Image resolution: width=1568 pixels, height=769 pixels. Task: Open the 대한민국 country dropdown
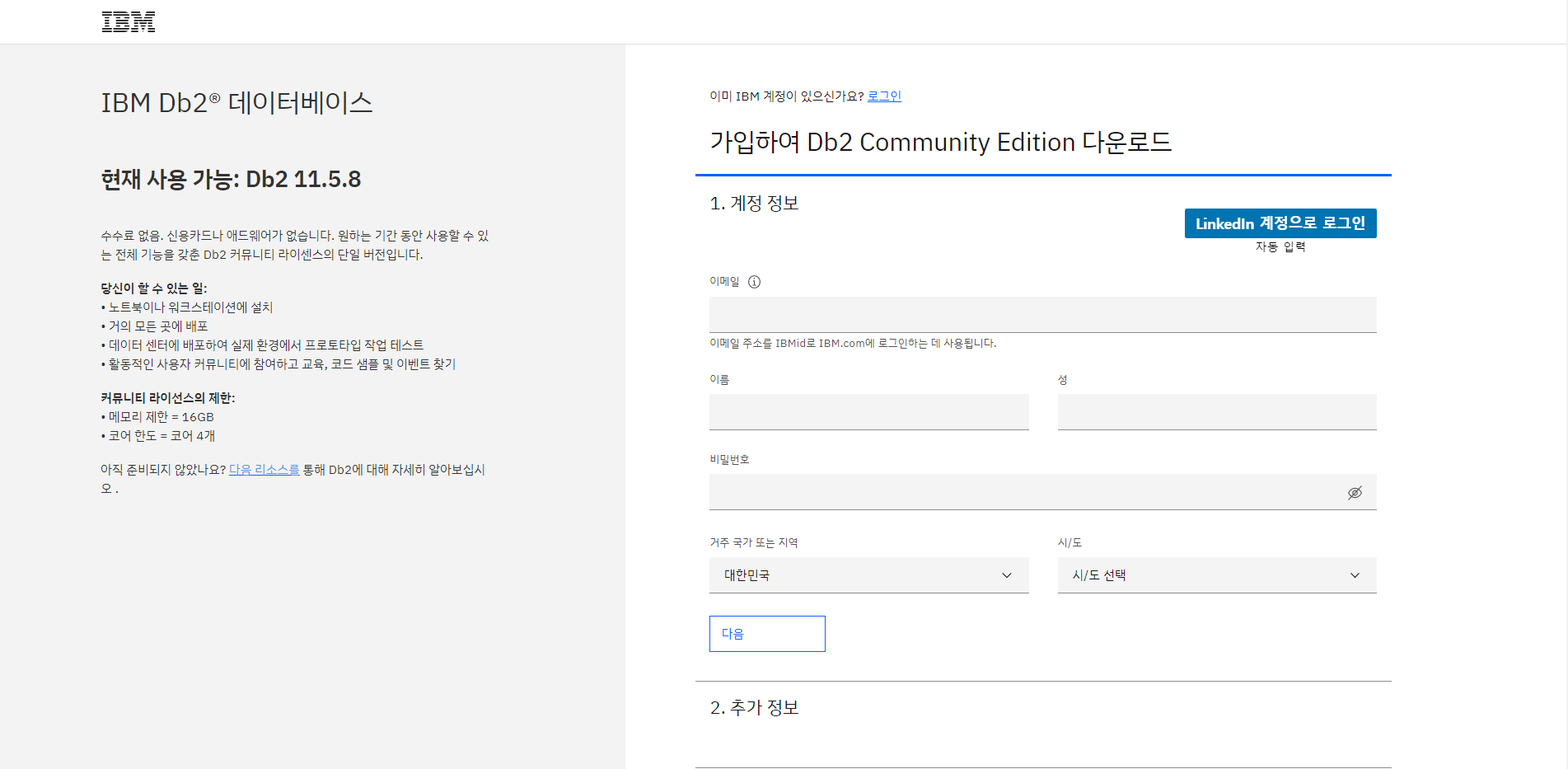coord(868,575)
